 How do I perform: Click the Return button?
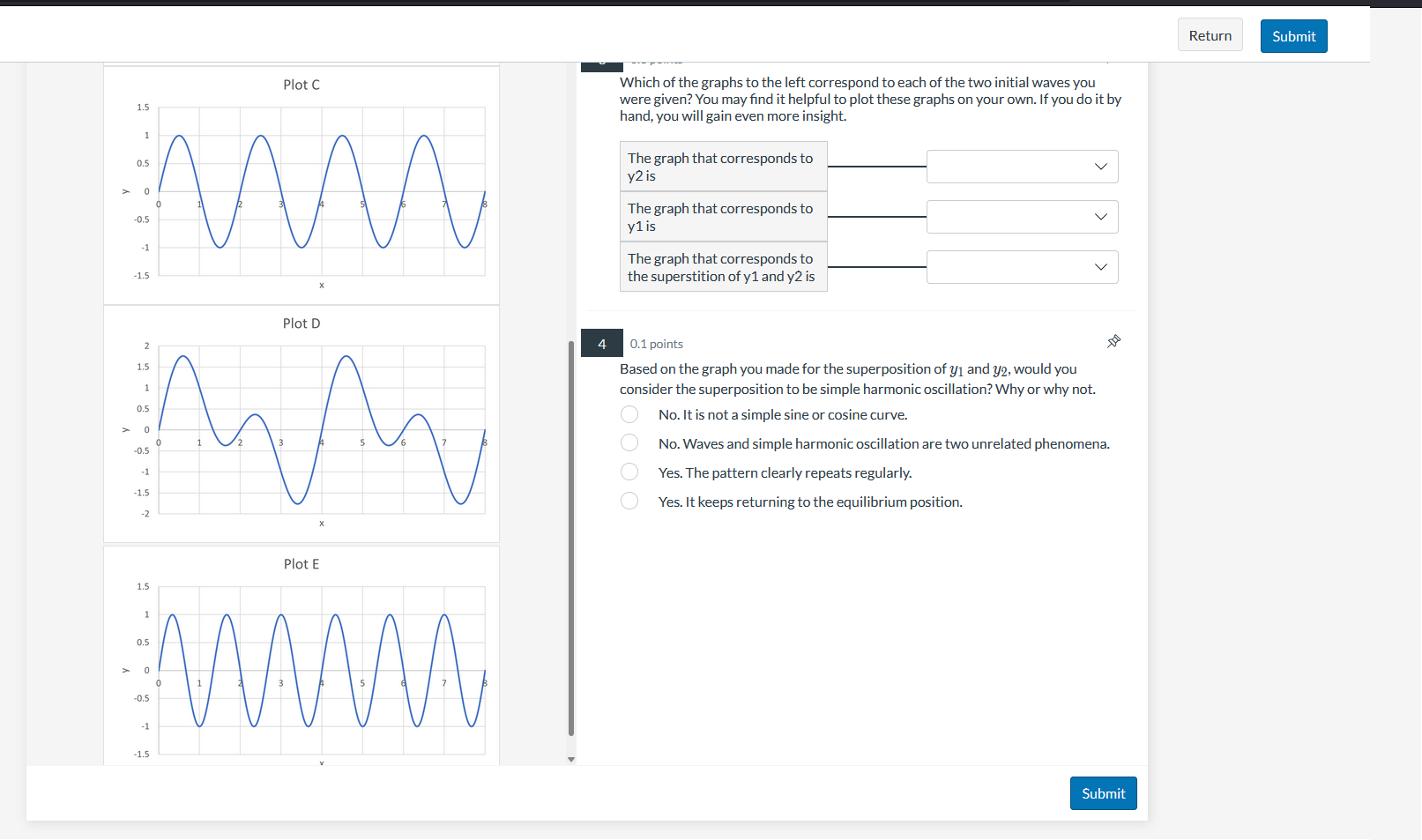(x=1209, y=35)
